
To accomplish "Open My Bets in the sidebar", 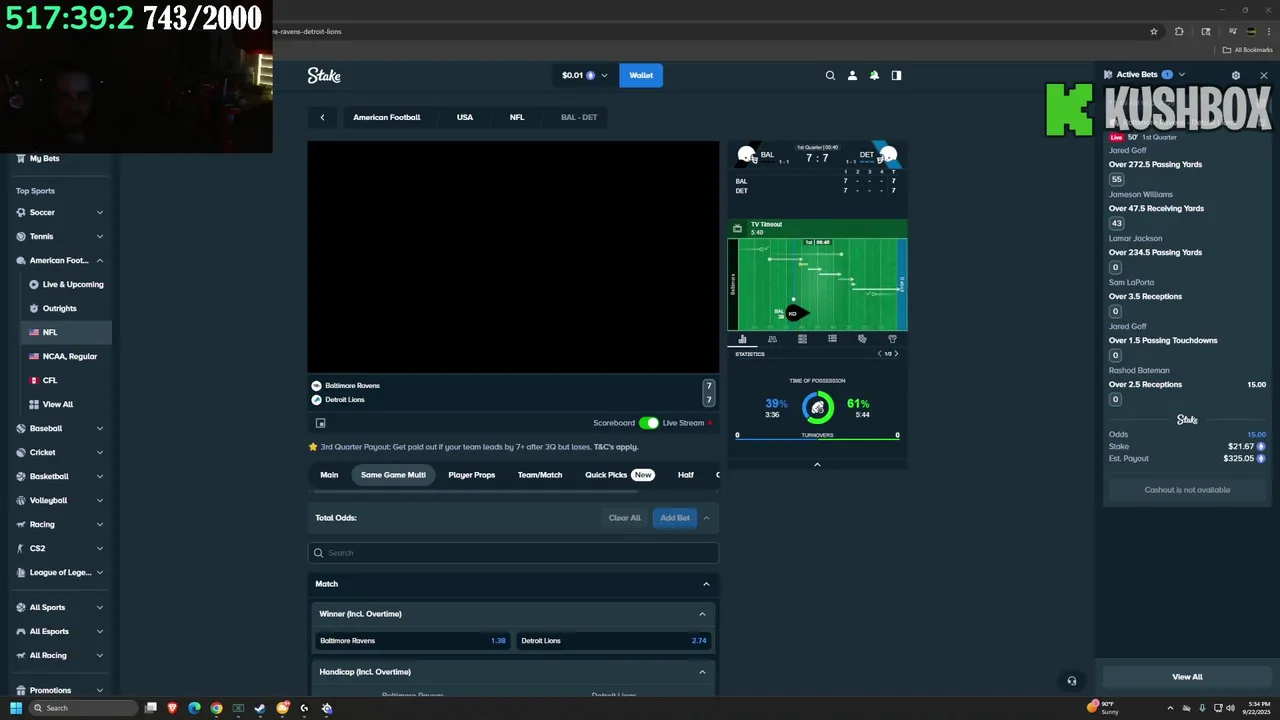I will click(44, 158).
